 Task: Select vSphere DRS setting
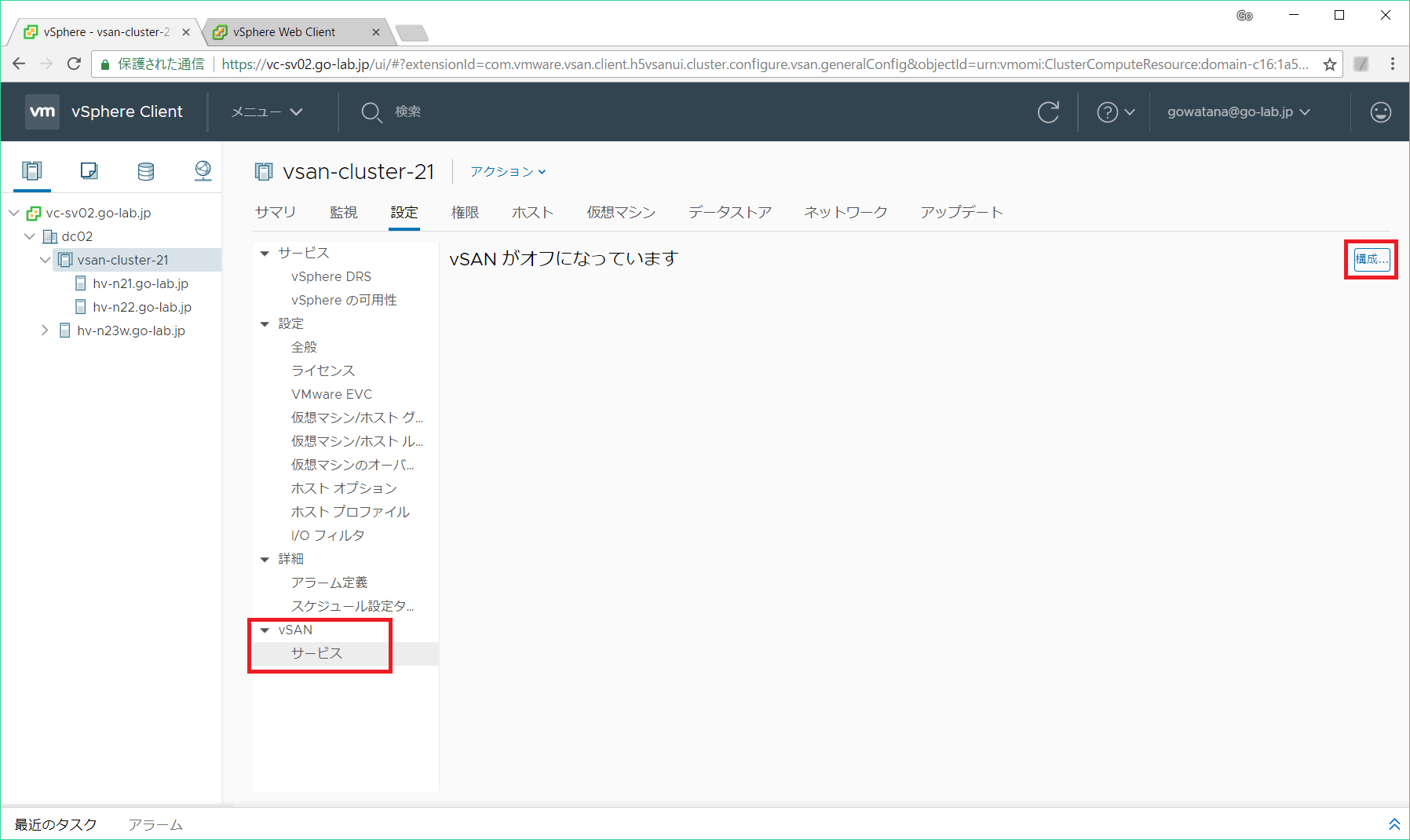coord(331,276)
